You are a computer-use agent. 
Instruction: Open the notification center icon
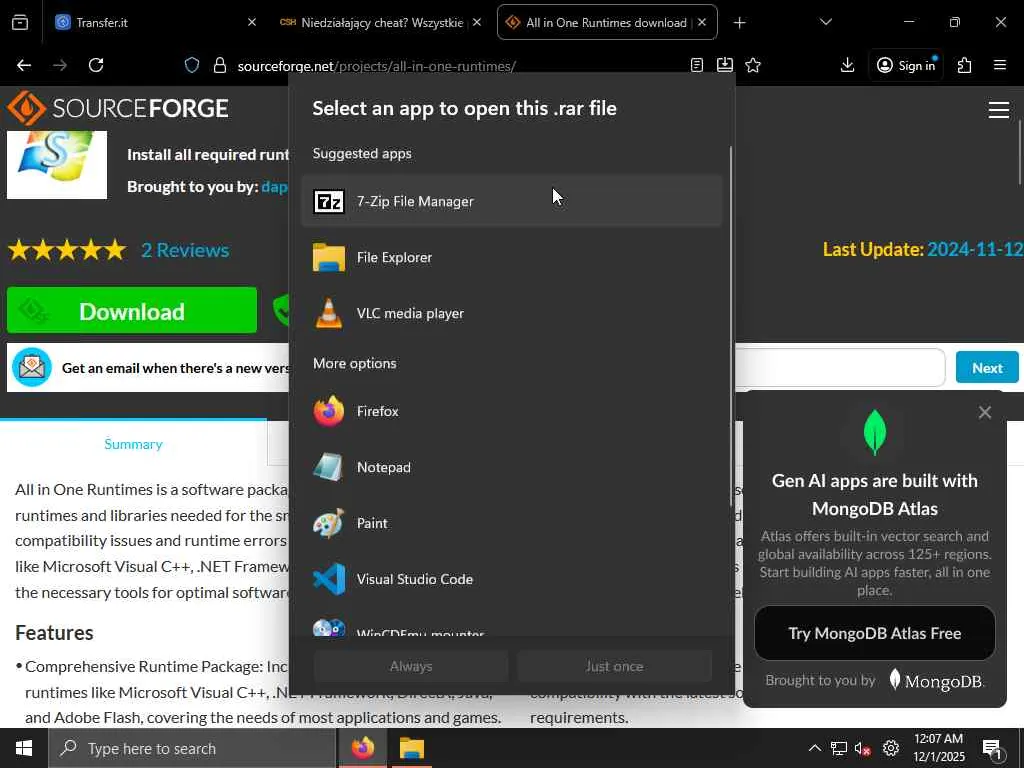[x=992, y=749]
